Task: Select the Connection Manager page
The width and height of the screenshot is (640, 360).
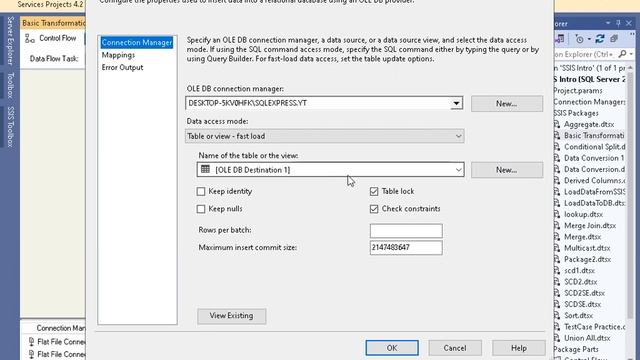Action: (137, 42)
